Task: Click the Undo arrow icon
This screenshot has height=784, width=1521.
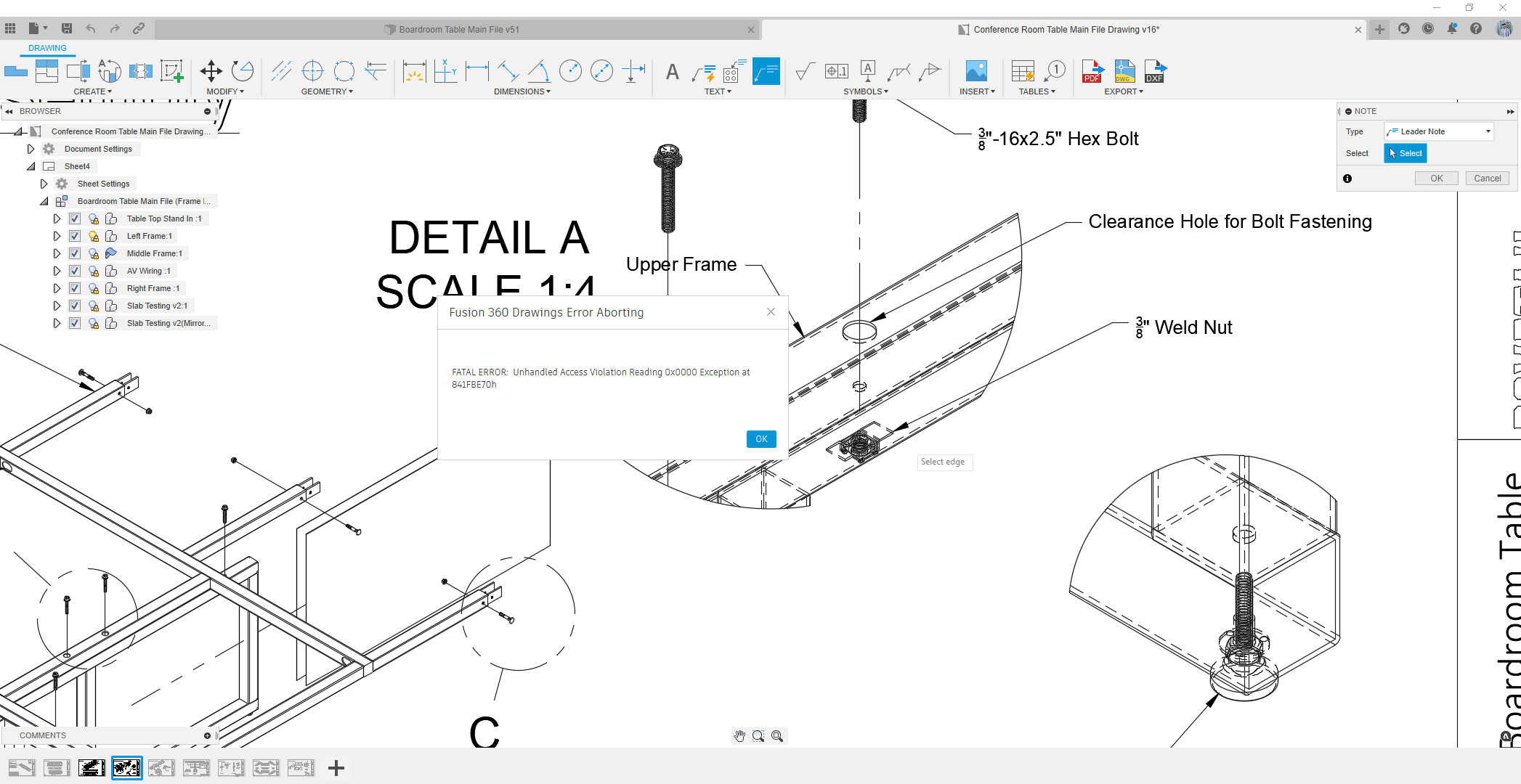Action: [91, 28]
